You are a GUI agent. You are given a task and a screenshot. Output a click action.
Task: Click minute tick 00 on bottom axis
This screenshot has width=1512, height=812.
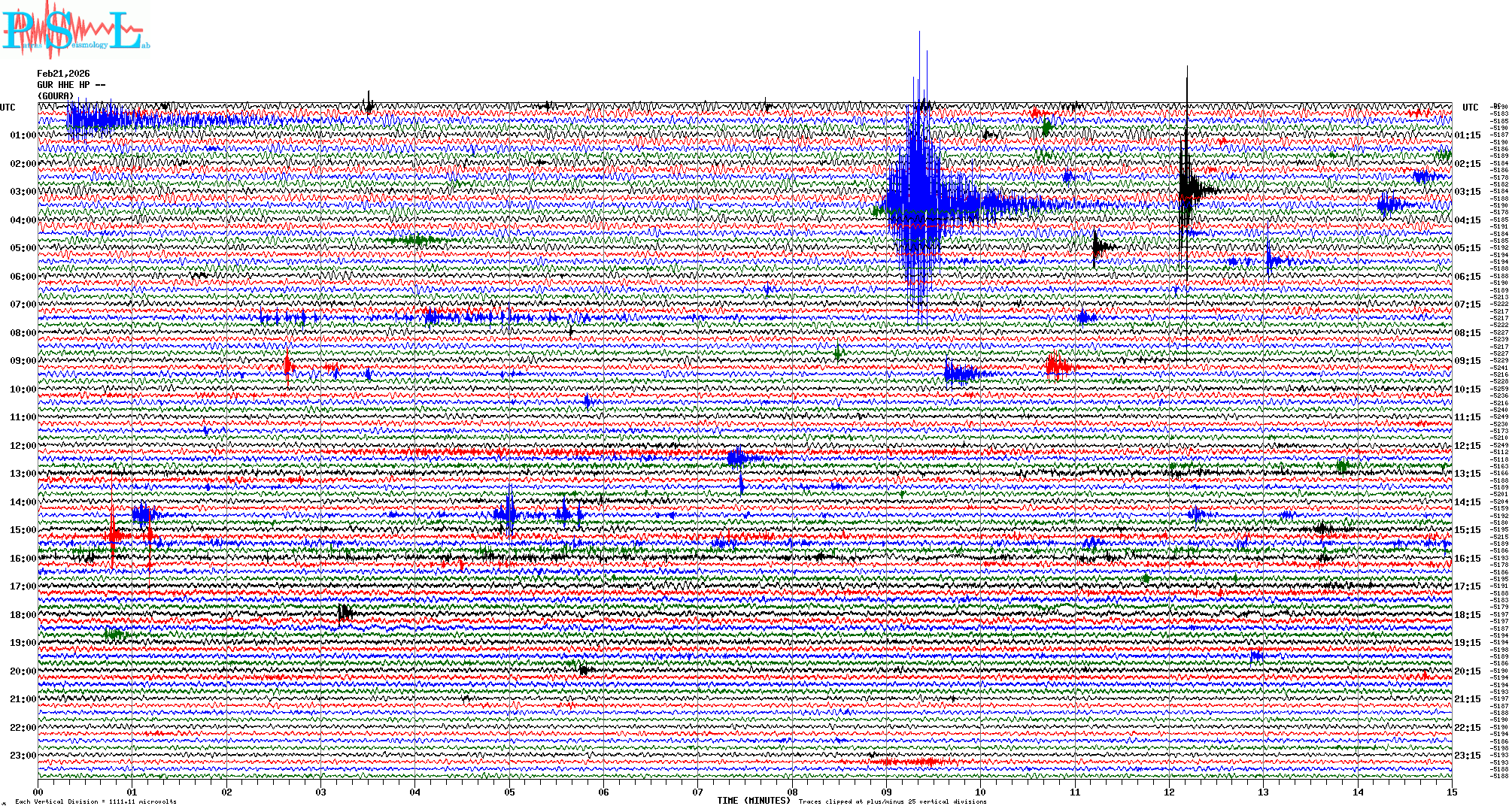[38, 792]
